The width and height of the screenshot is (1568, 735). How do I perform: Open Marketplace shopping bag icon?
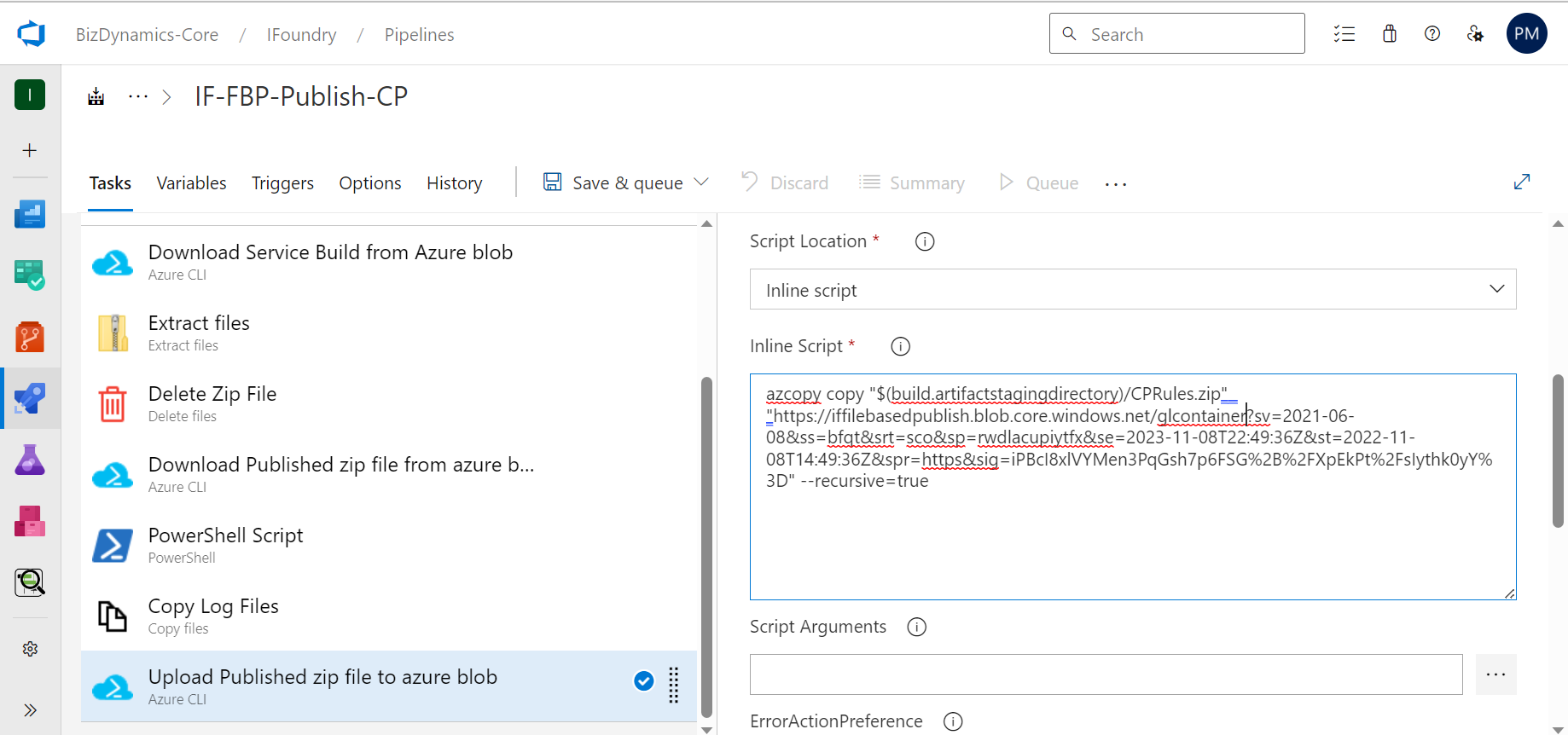pos(1390,34)
